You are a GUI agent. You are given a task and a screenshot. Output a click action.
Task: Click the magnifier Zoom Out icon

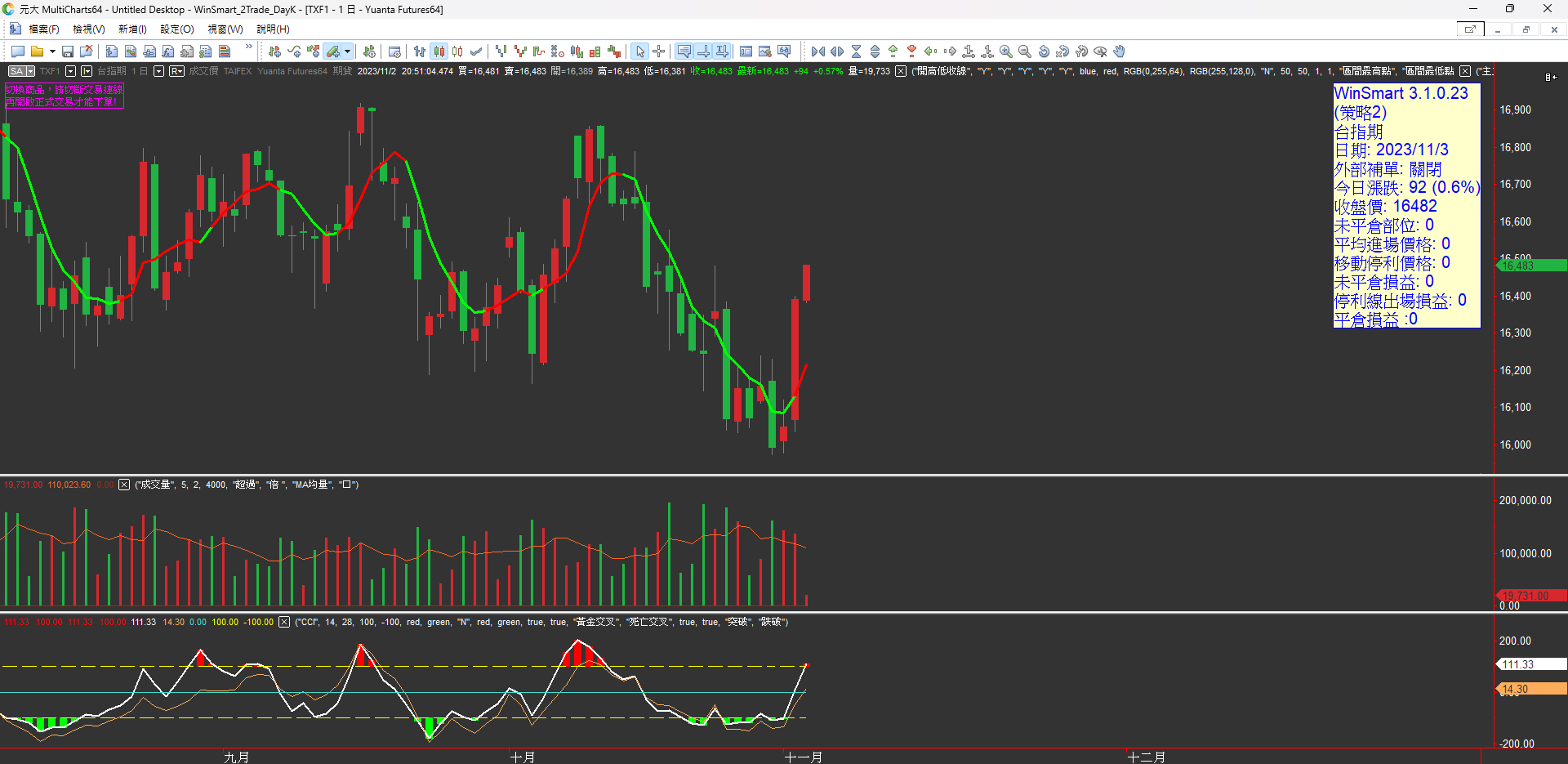point(1025,51)
